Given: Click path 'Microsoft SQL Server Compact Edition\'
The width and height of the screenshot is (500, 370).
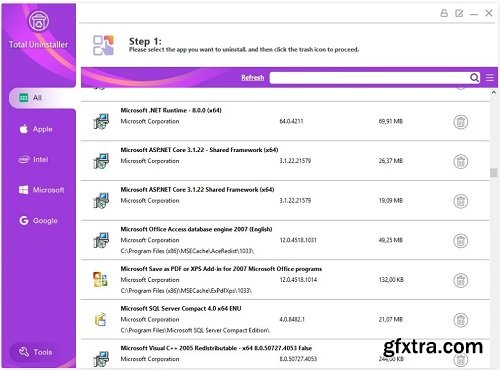Looking at the screenshot, I should (x=195, y=331).
